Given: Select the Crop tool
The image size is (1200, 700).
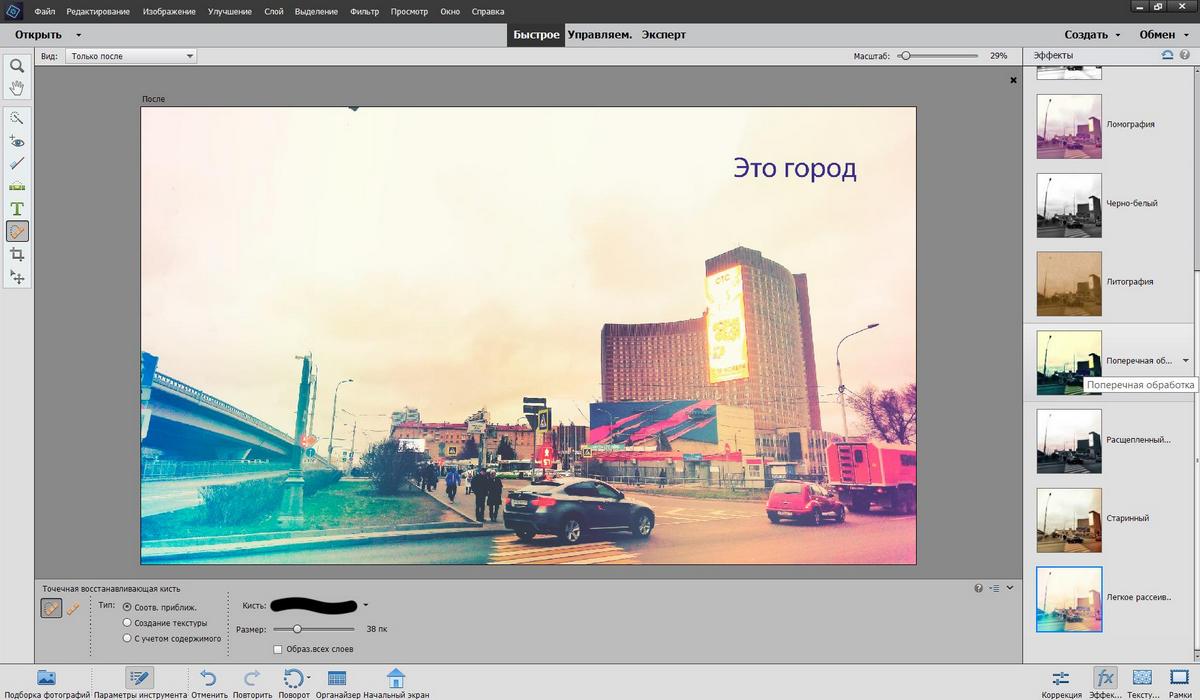Looking at the screenshot, I should [17, 255].
